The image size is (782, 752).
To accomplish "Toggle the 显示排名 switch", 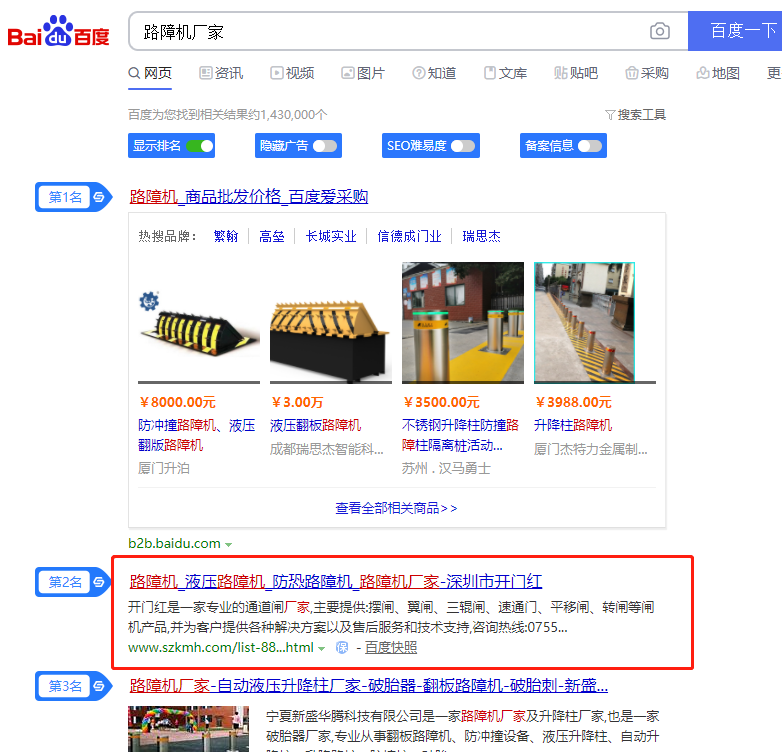I will pyautogui.click(x=199, y=146).
